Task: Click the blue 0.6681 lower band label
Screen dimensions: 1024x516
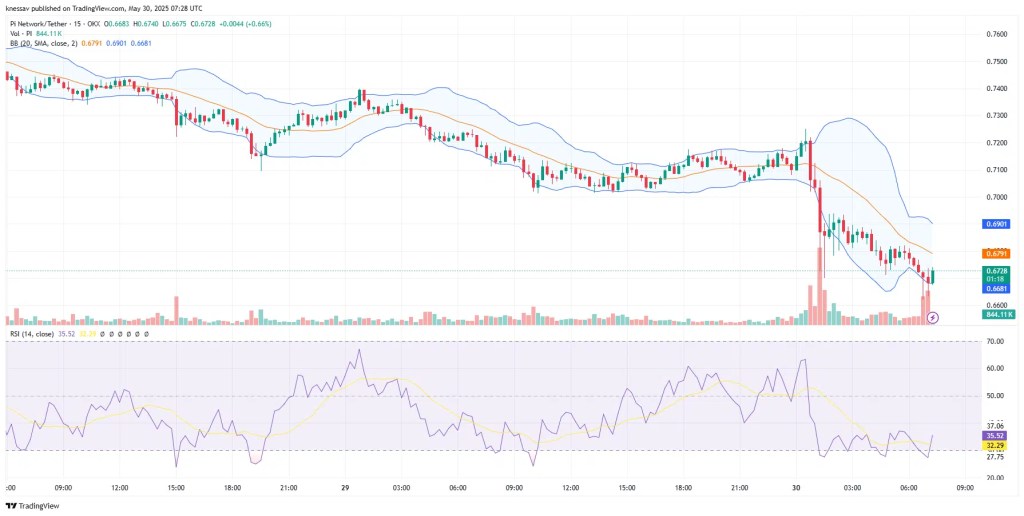Action: tap(997, 288)
